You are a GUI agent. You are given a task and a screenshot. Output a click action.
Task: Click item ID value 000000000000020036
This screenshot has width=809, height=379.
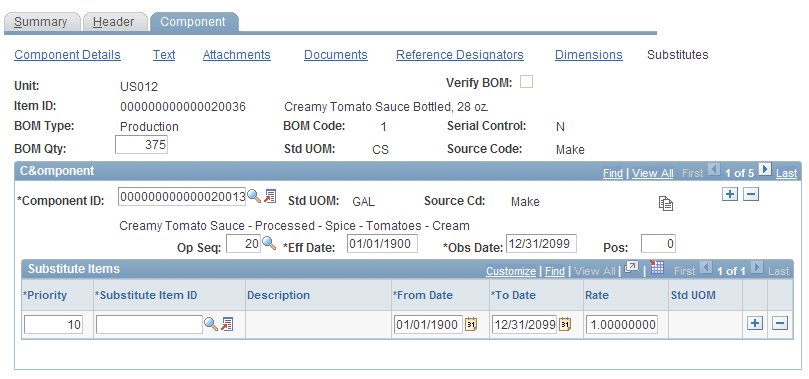tap(183, 107)
